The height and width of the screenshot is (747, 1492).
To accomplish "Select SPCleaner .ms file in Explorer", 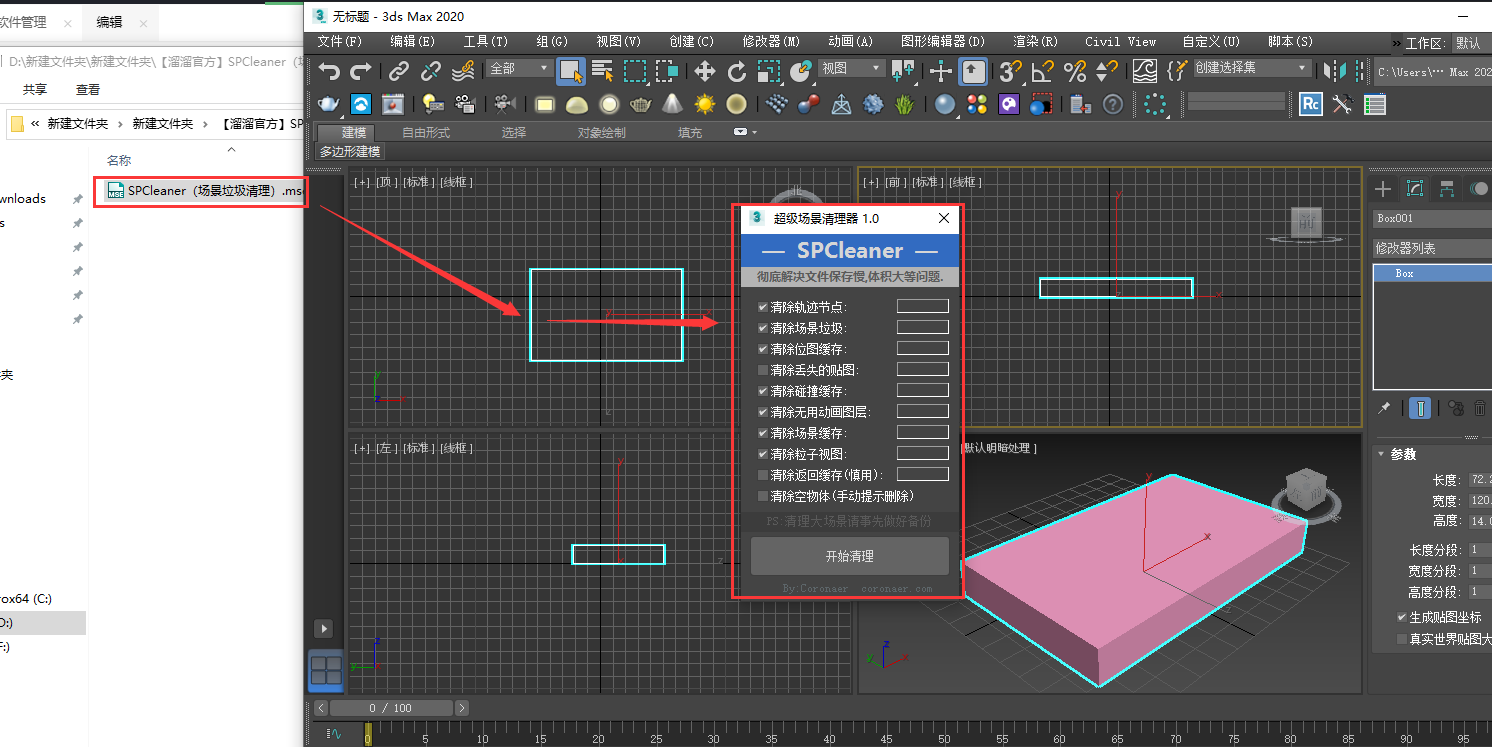I will pyautogui.click(x=200, y=191).
